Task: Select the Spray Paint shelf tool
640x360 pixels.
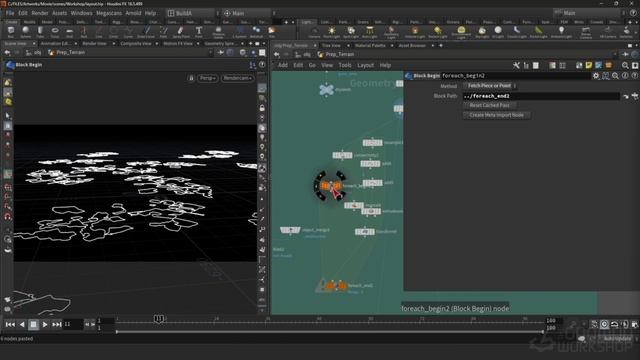Action: [180, 32]
